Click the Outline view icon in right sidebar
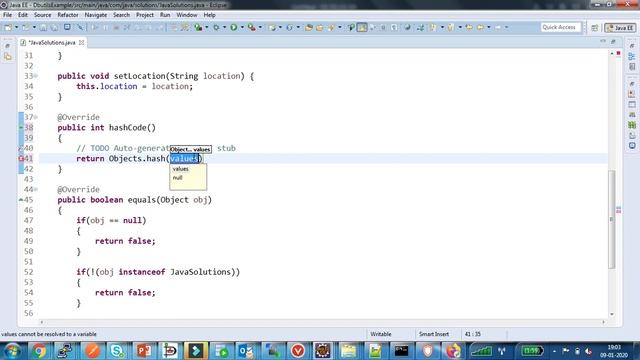 pos(632,57)
